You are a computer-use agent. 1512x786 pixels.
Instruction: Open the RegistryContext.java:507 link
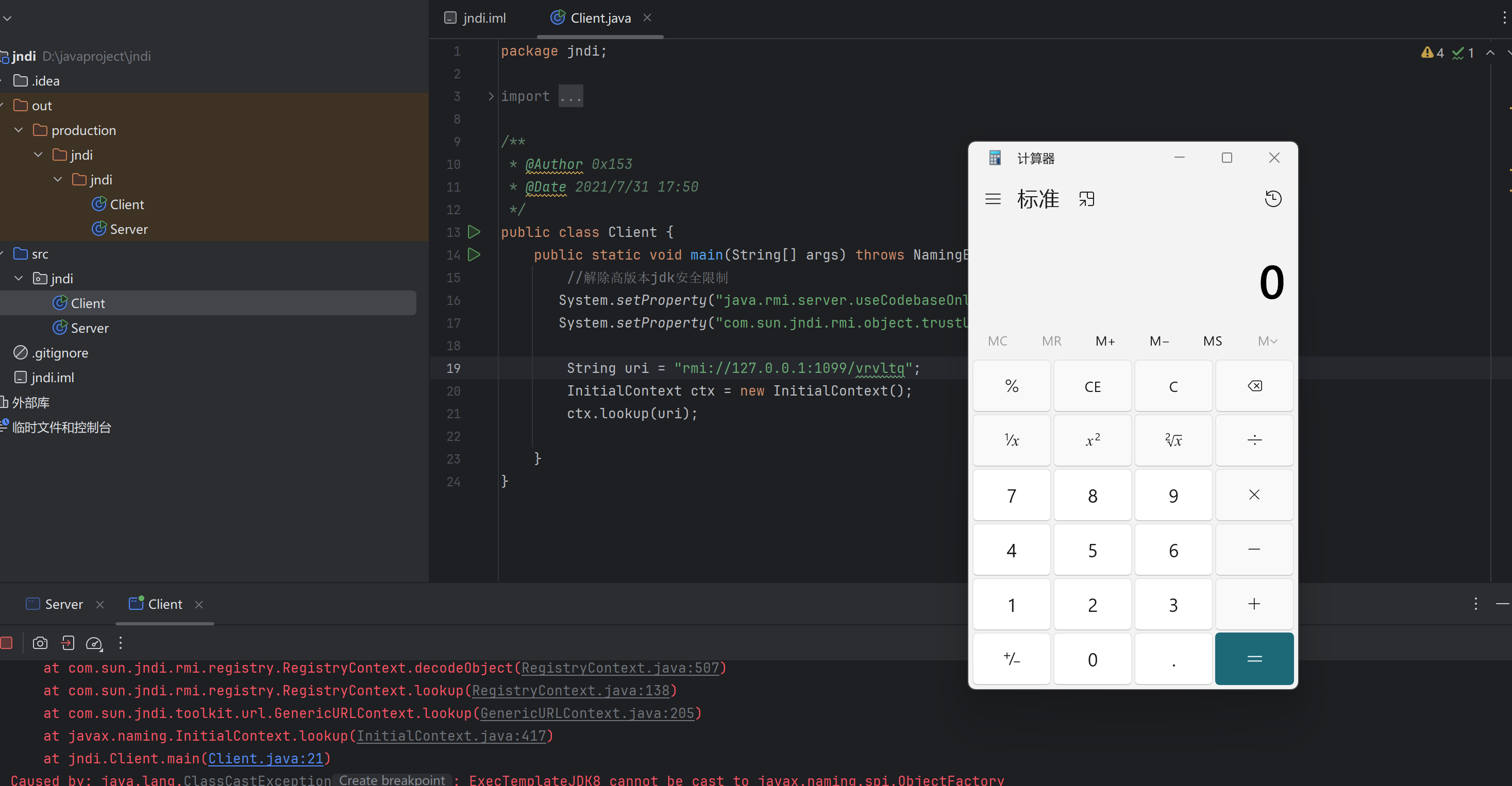point(620,668)
